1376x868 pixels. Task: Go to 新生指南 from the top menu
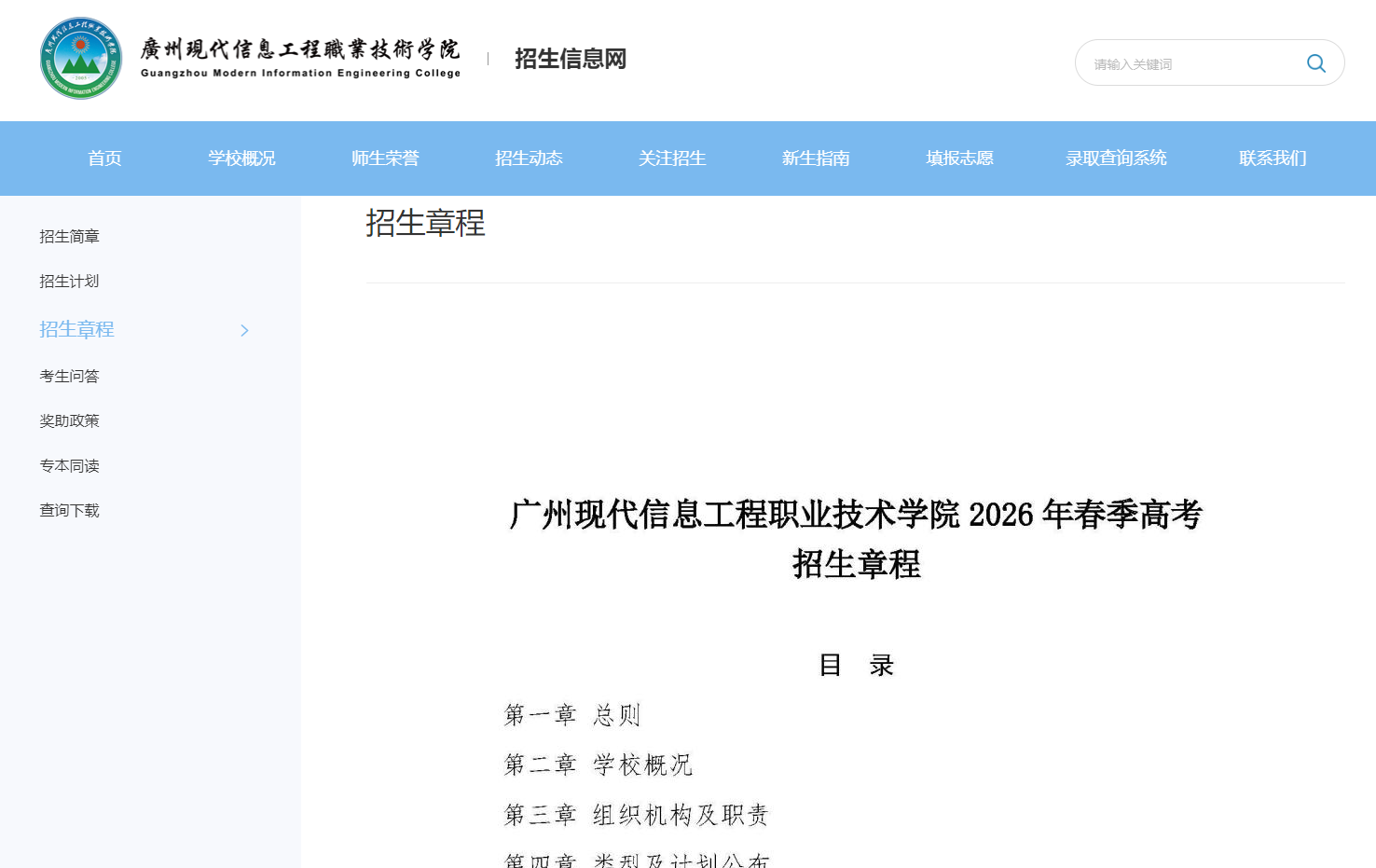pos(816,158)
